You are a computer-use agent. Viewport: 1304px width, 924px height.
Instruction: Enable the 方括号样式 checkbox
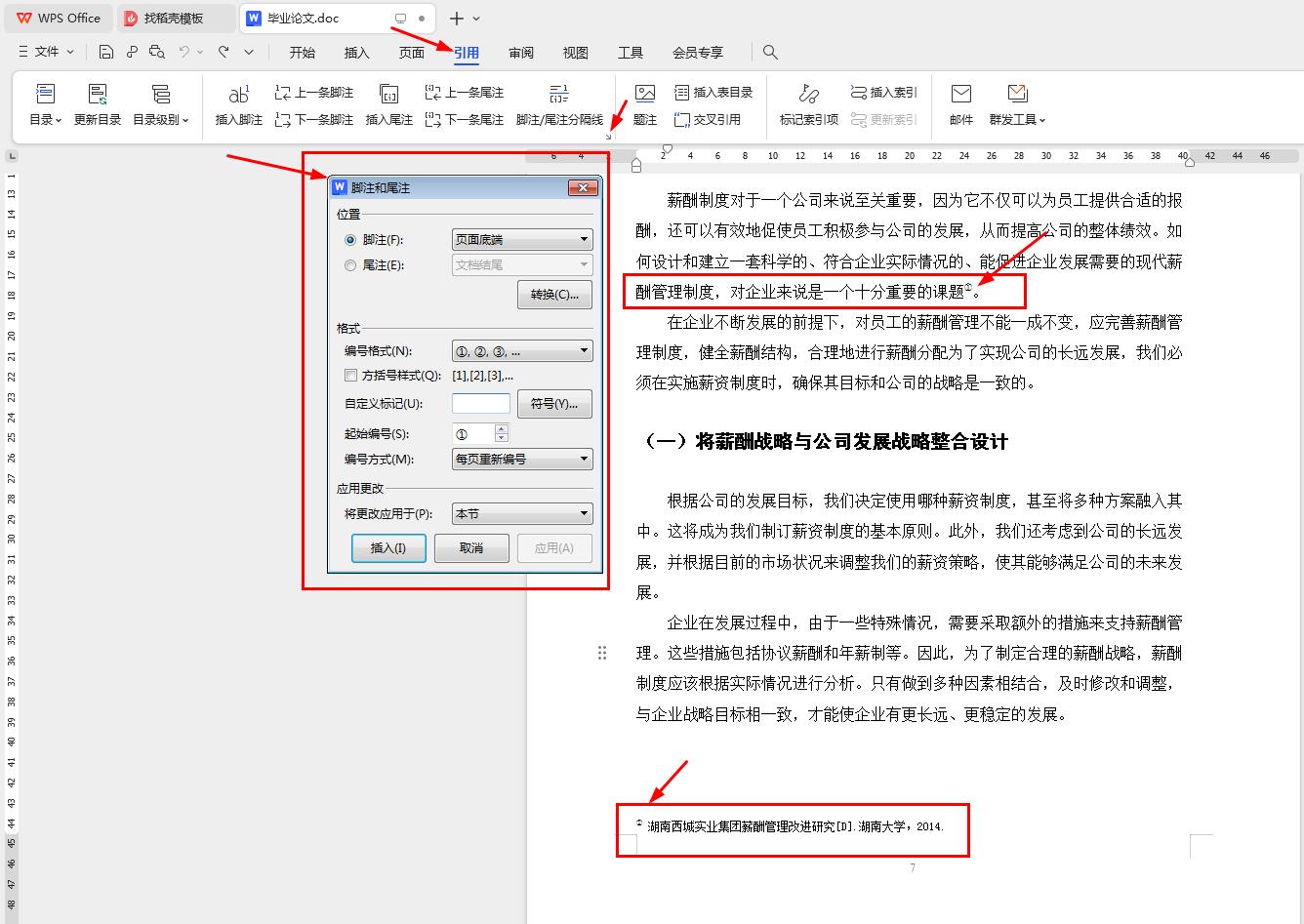pyautogui.click(x=350, y=375)
